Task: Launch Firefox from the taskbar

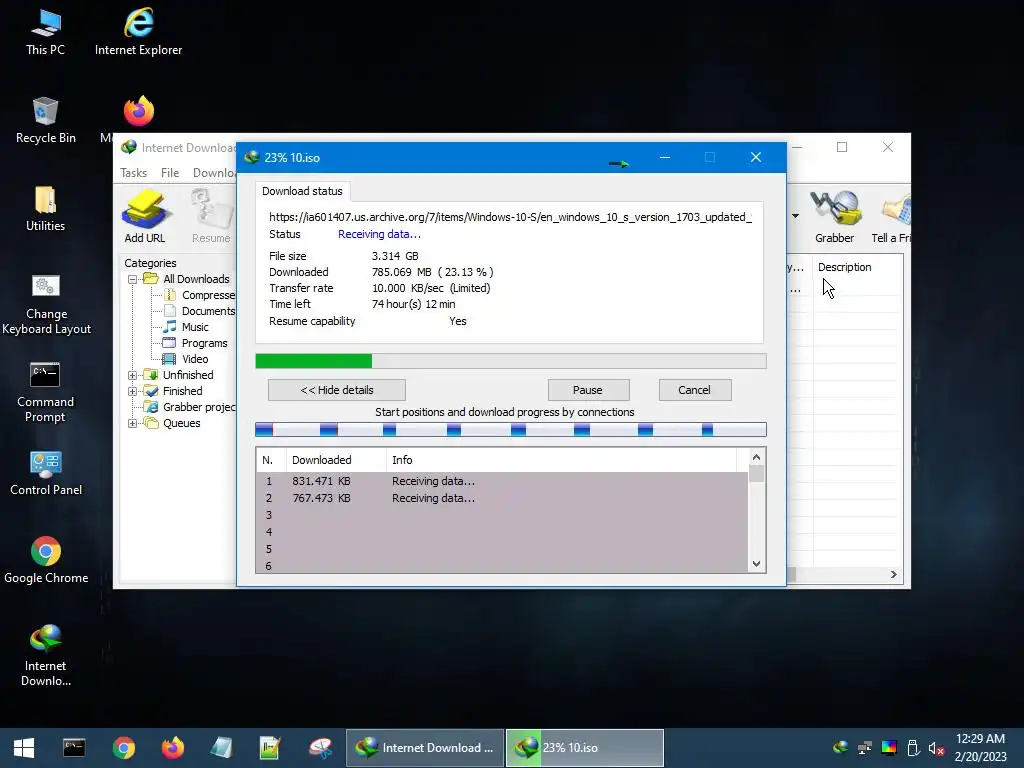Action: tap(173, 748)
